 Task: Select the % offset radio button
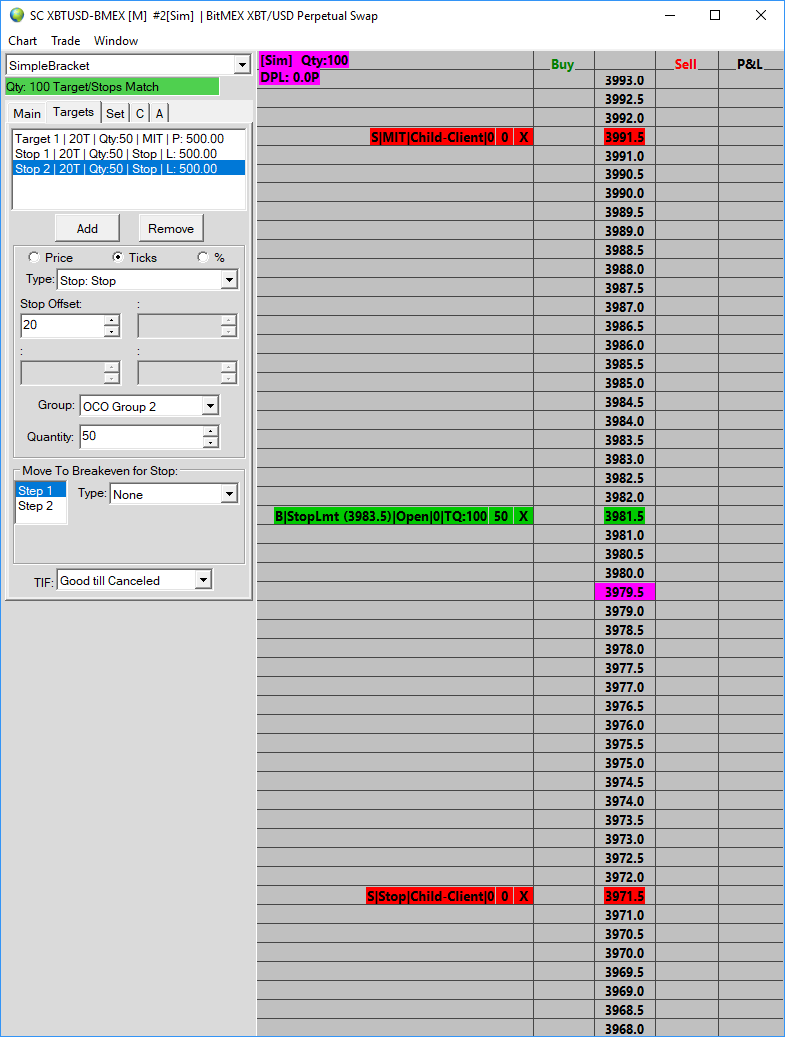(203, 257)
